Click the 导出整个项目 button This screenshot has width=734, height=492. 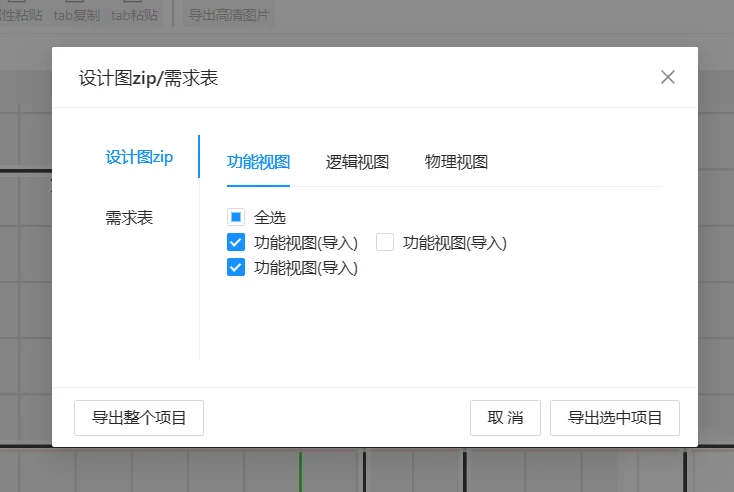coord(139,418)
